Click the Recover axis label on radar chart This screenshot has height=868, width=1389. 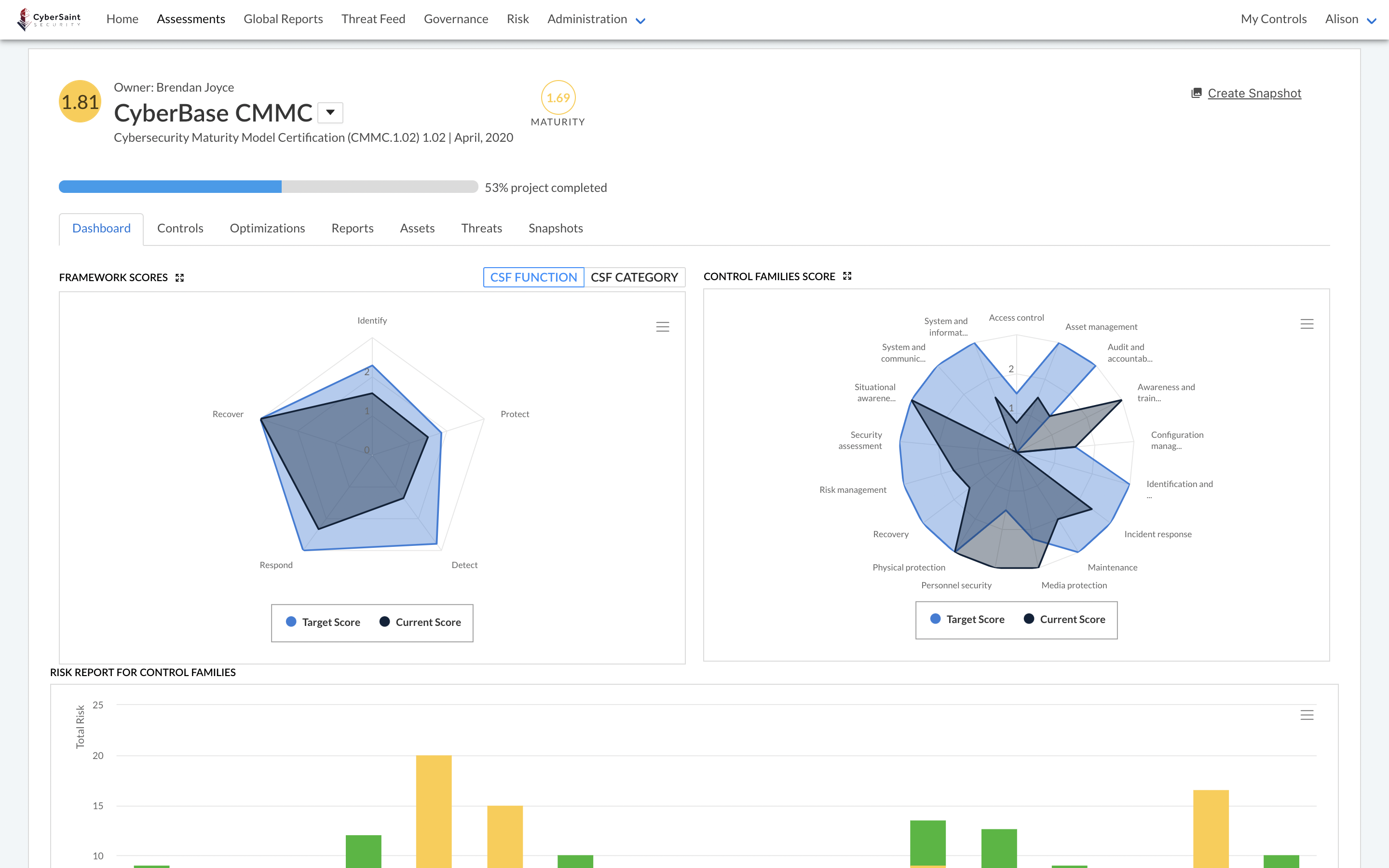pyautogui.click(x=228, y=414)
